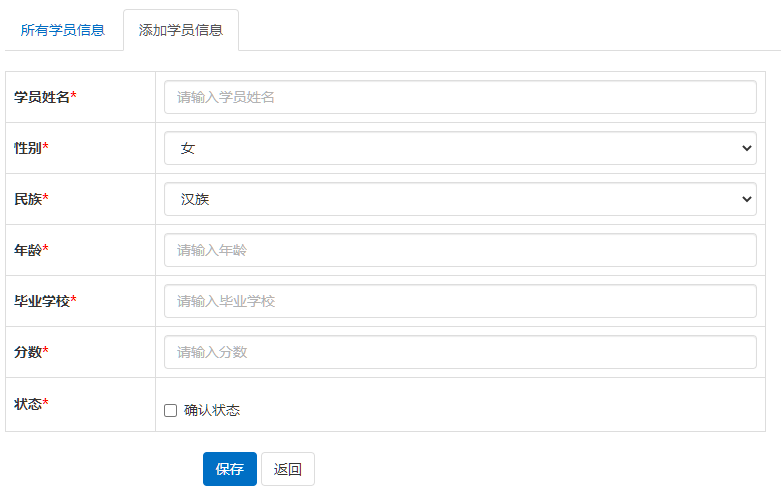
Task: Switch to the 所有学员信息 tab
Action: [63, 30]
